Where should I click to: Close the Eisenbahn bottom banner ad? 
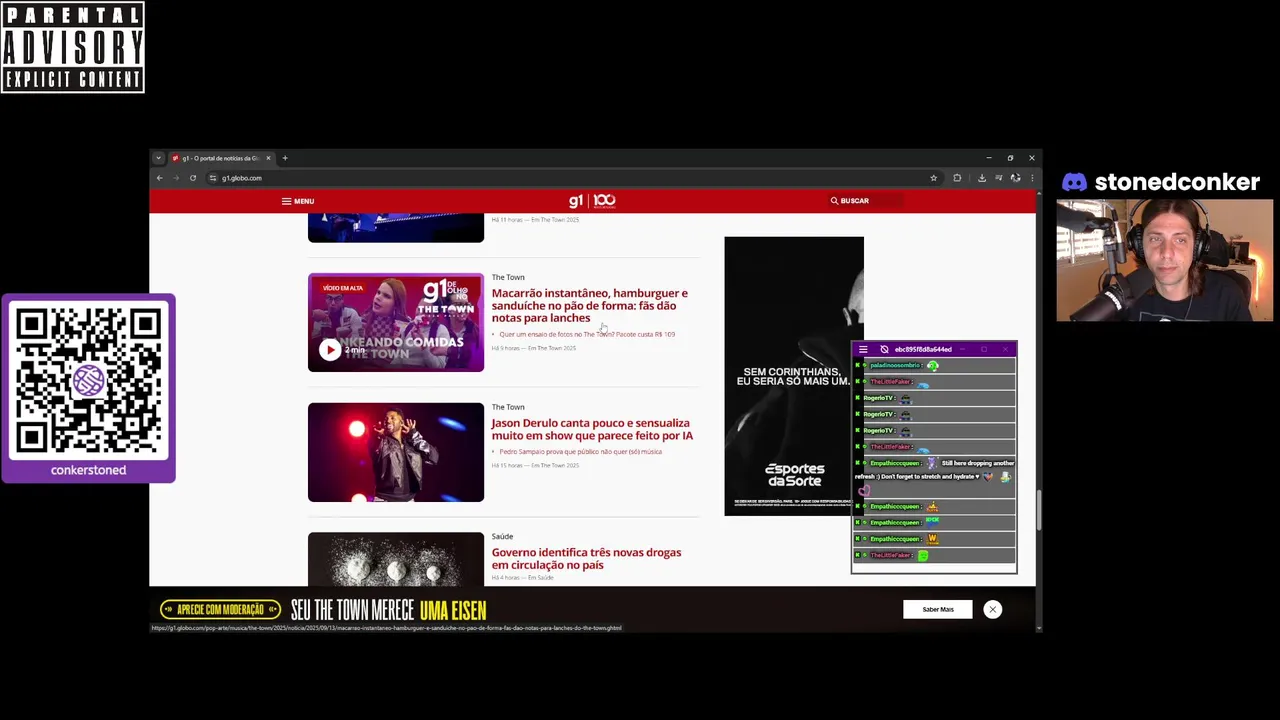[992, 609]
